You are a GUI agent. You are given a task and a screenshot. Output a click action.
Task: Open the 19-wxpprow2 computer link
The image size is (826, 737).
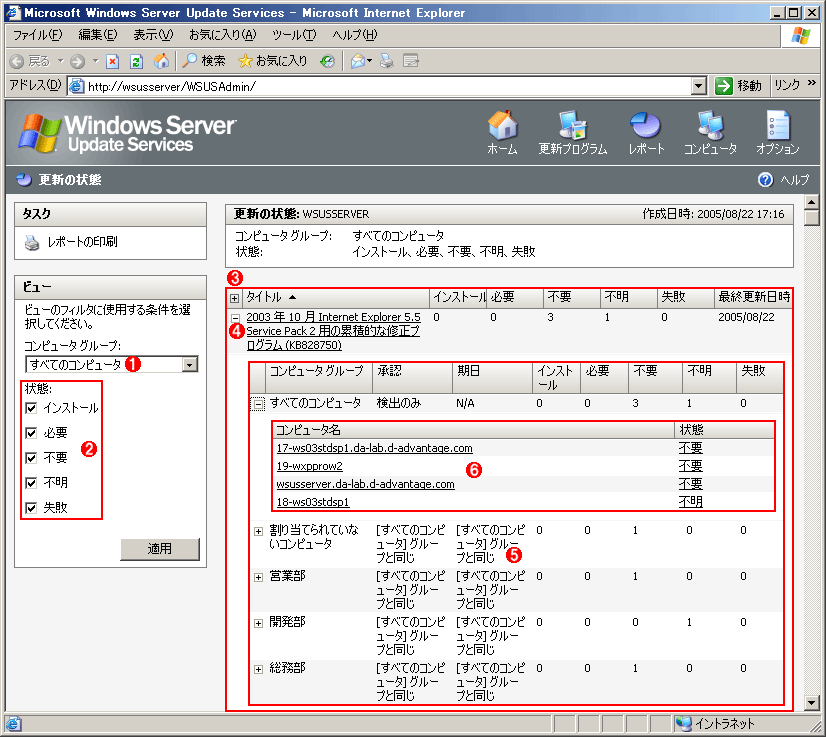point(310,466)
